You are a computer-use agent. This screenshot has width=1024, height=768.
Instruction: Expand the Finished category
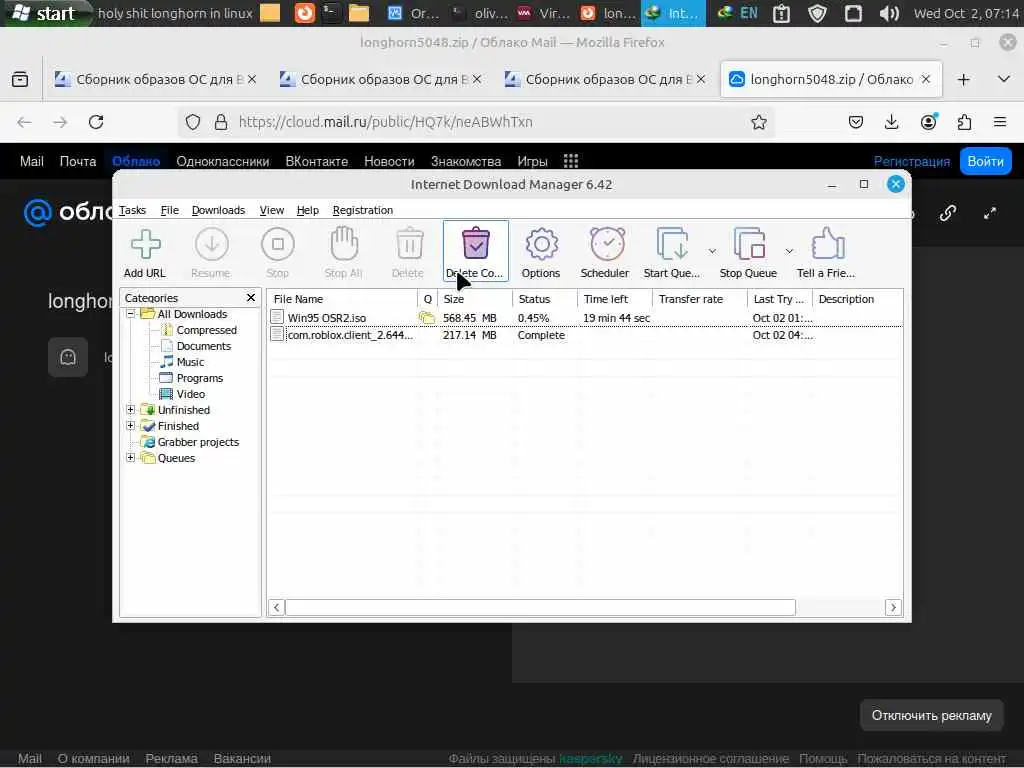(131, 426)
